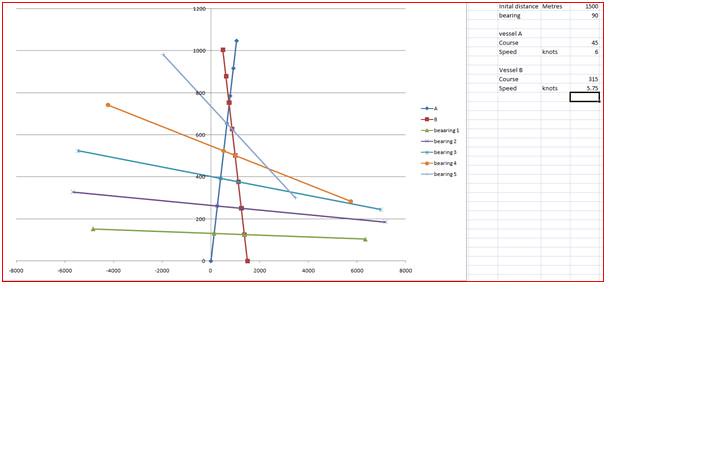Click the bearing 1 legend entry
720x450 pixels.
pos(445,130)
